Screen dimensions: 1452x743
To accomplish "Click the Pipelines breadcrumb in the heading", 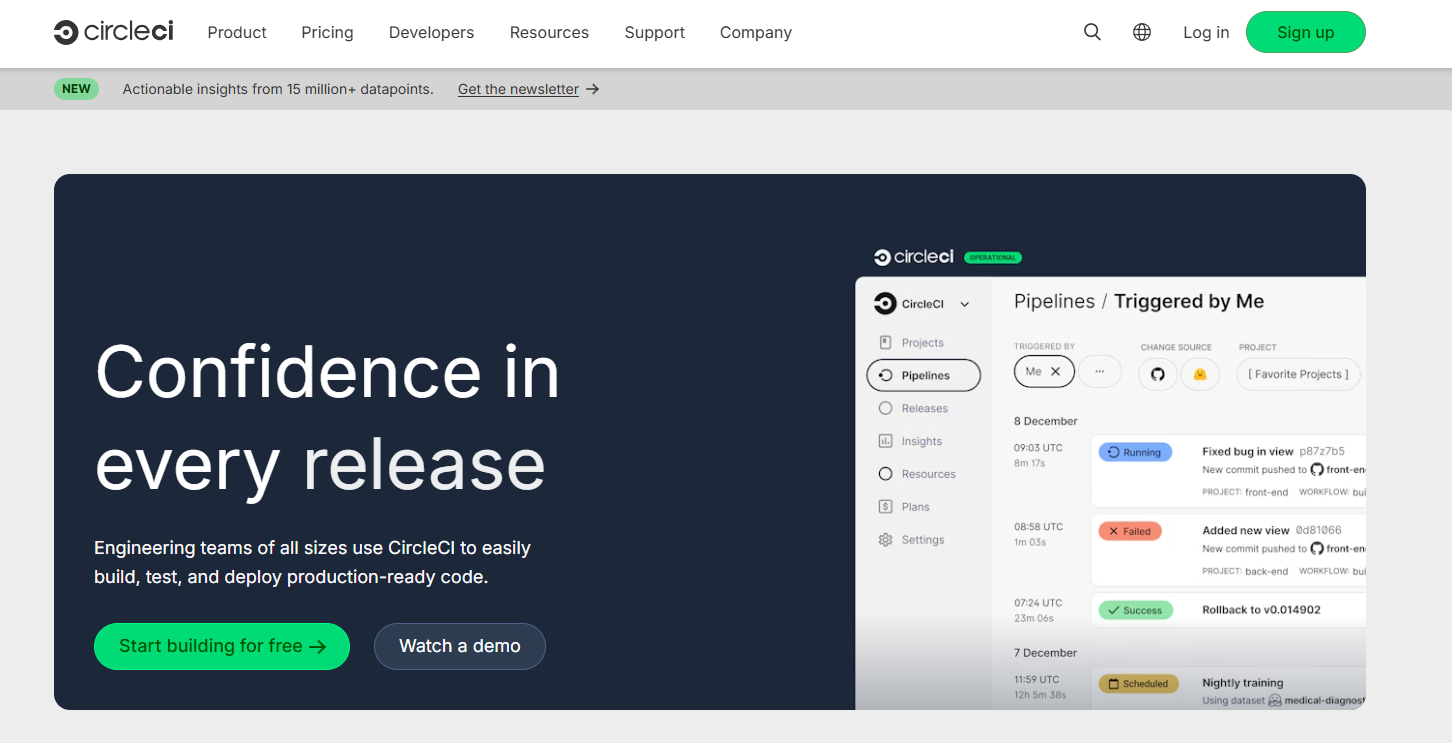I will tap(1054, 302).
